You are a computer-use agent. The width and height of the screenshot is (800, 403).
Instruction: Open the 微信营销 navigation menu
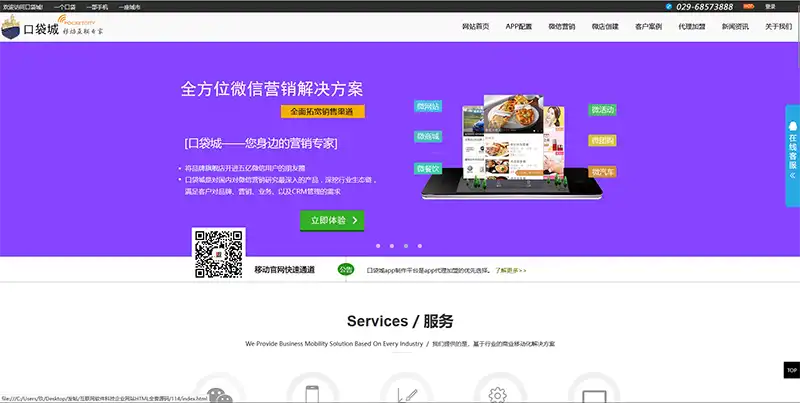point(563,26)
